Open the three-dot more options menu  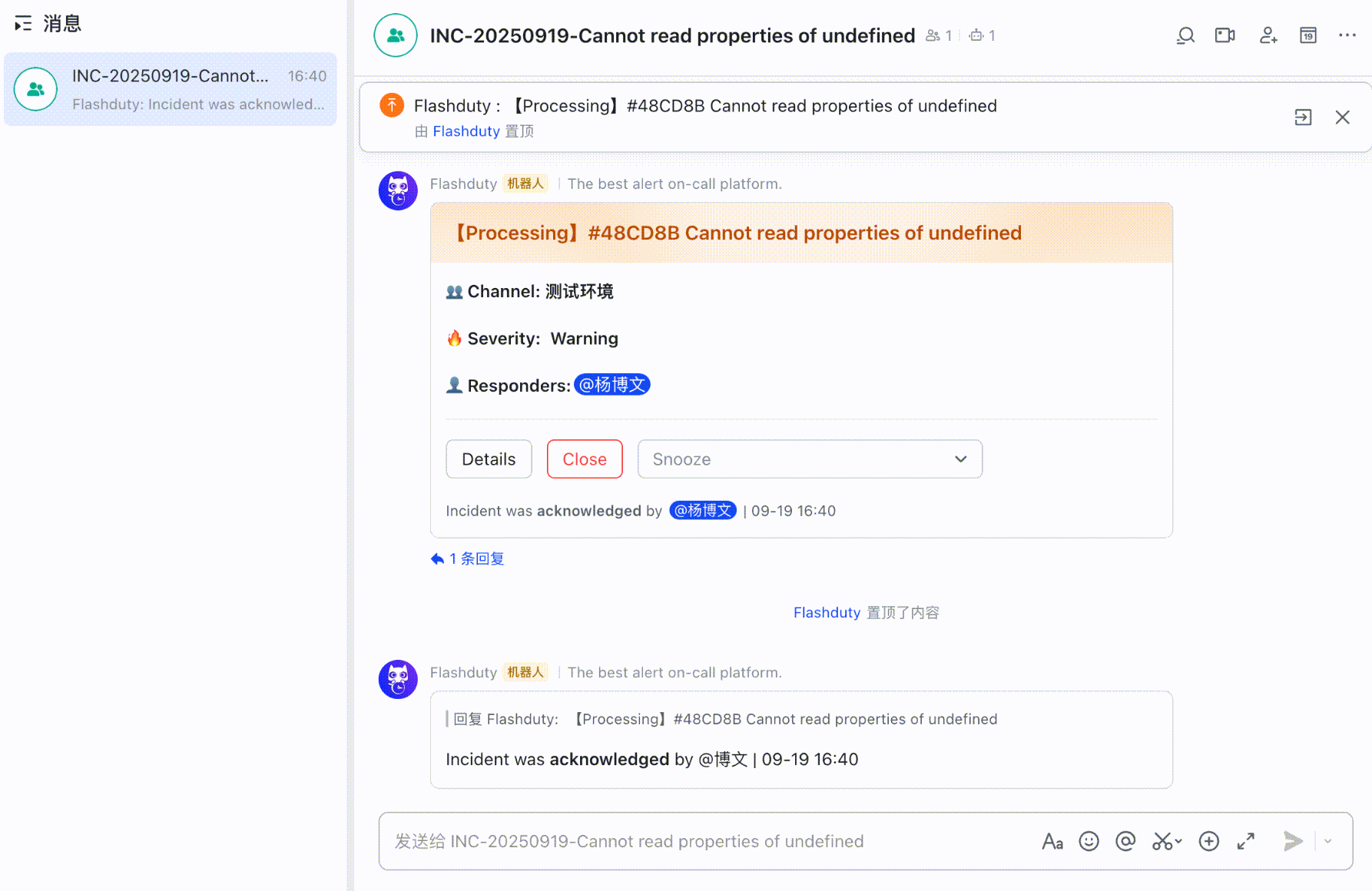pos(1347,36)
